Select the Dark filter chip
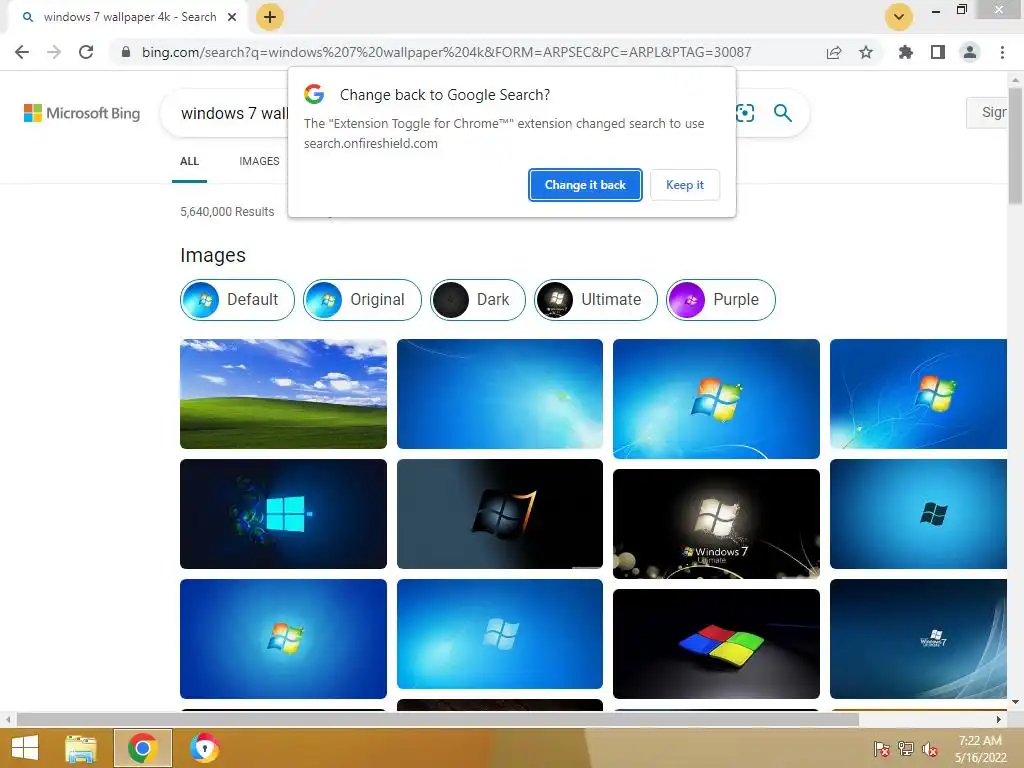This screenshot has width=1024, height=768. click(x=477, y=300)
